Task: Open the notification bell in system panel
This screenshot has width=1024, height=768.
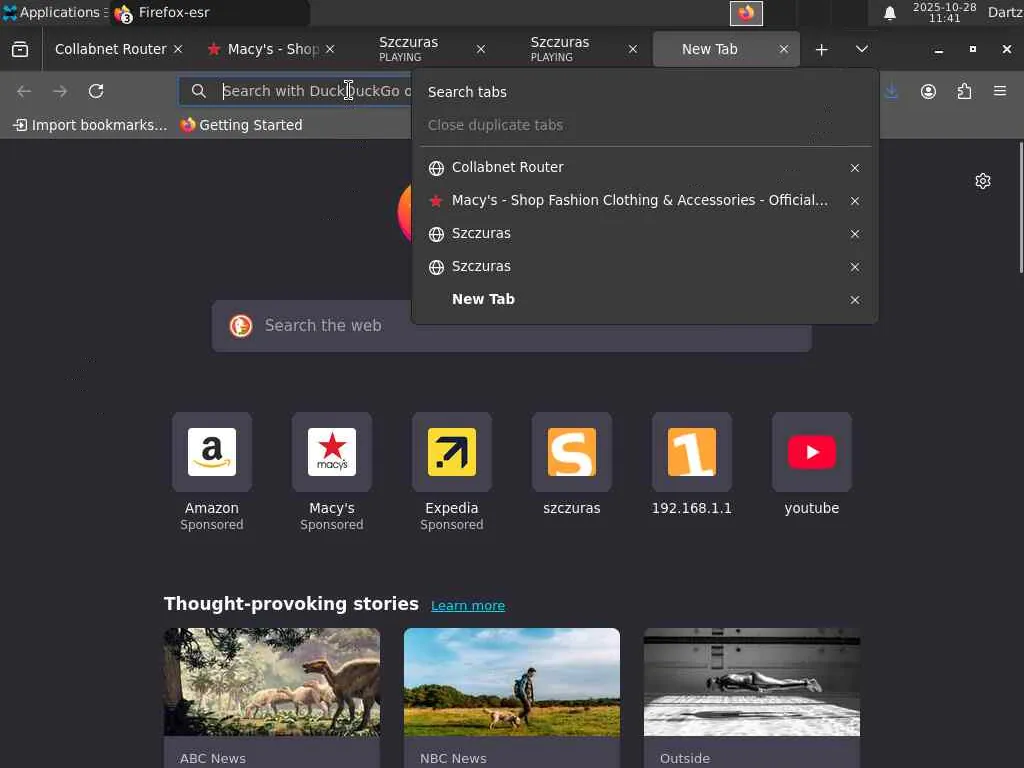Action: click(889, 13)
